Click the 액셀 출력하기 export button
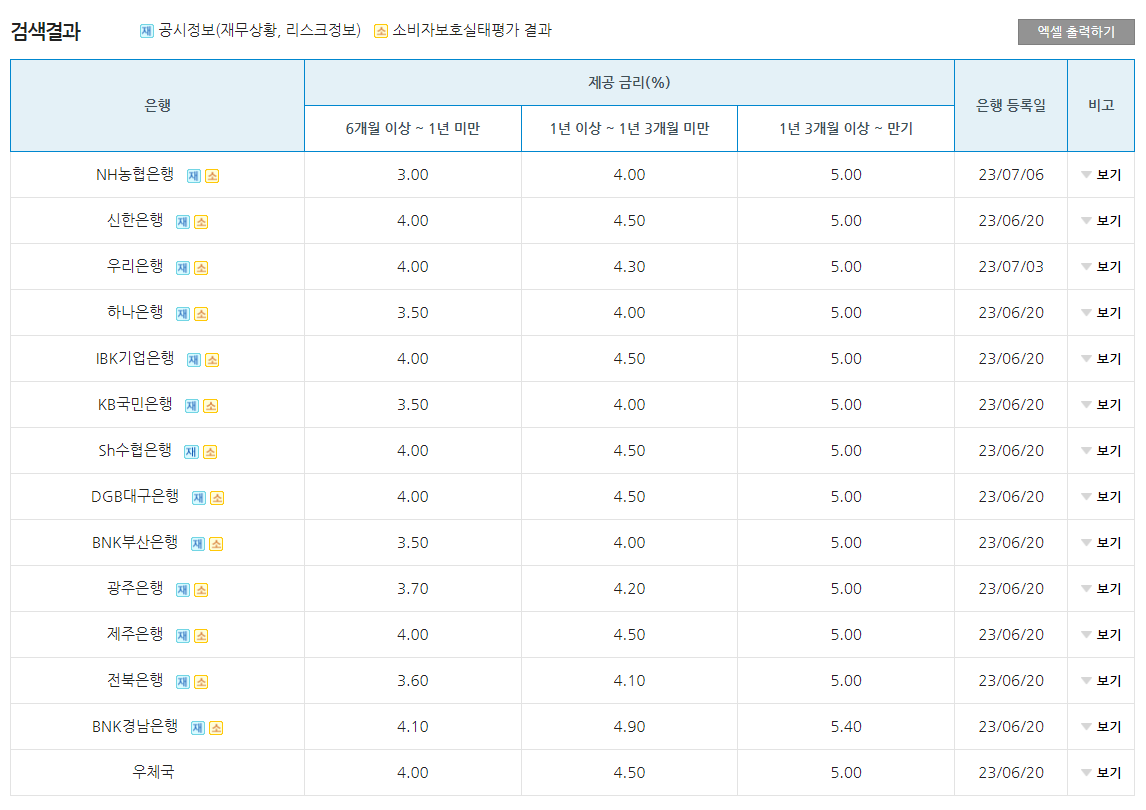The height and width of the screenshot is (810, 1146). click(1074, 31)
